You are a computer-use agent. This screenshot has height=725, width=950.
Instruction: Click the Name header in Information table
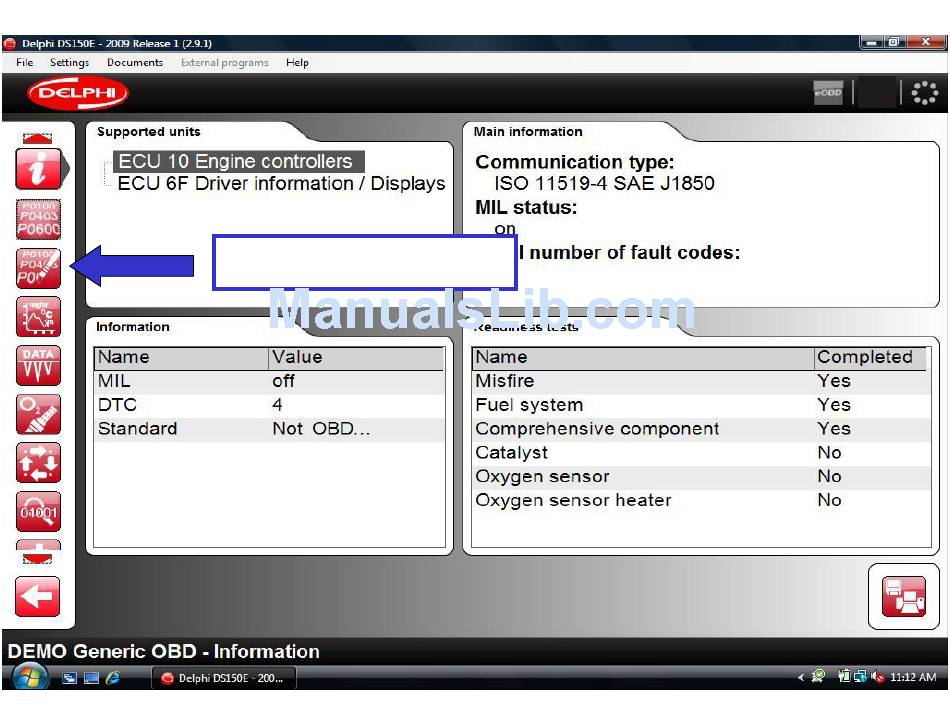(181, 357)
